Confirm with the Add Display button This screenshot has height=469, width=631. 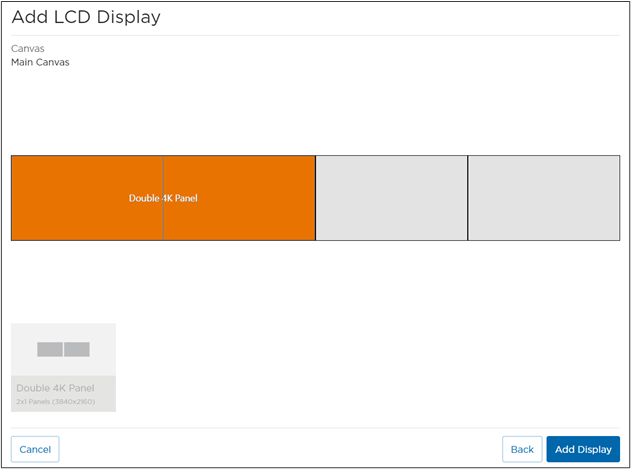(583, 449)
